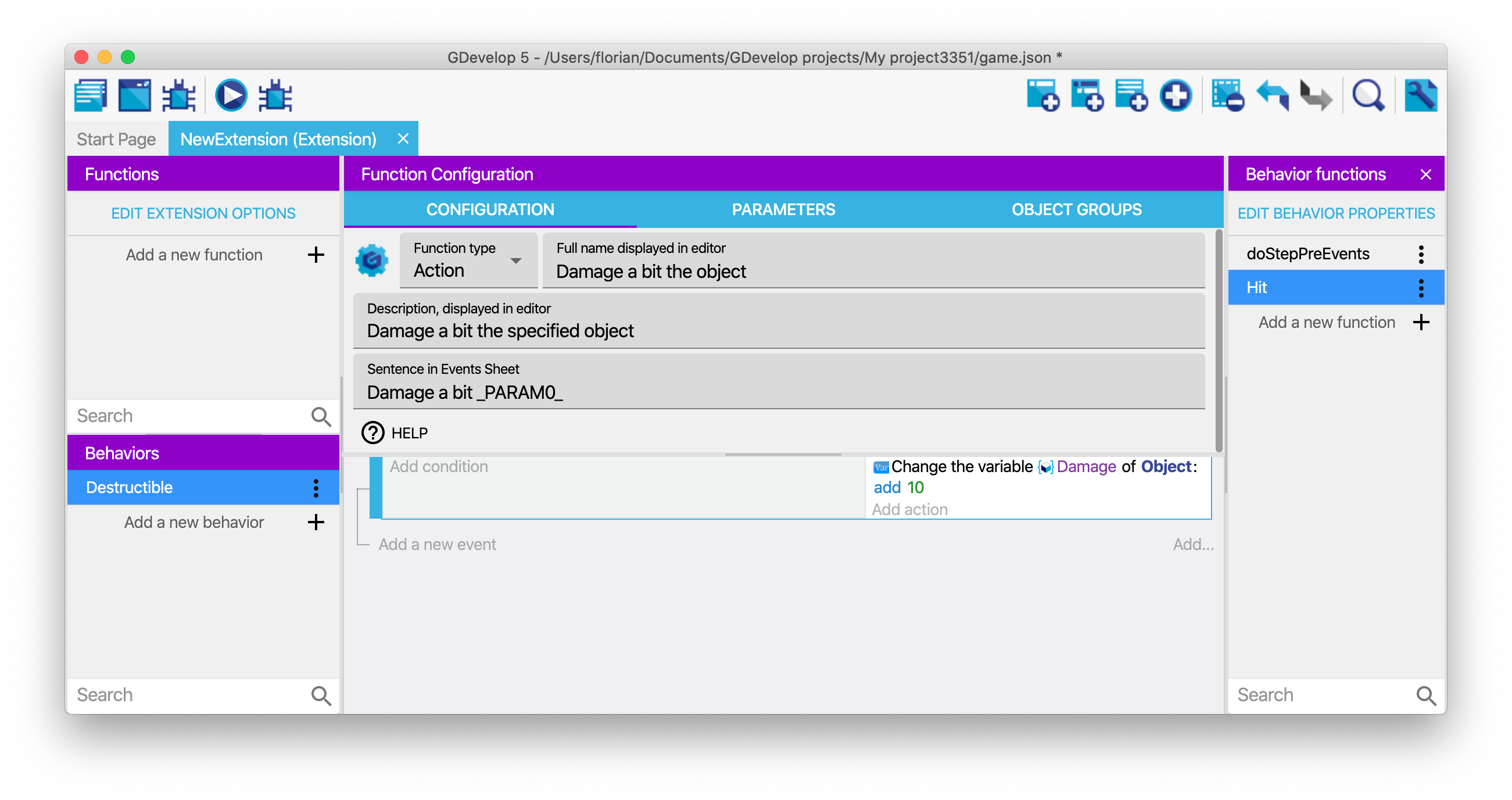Open debugger icon next to preview
The image size is (1512, 800).
[275, 95]
